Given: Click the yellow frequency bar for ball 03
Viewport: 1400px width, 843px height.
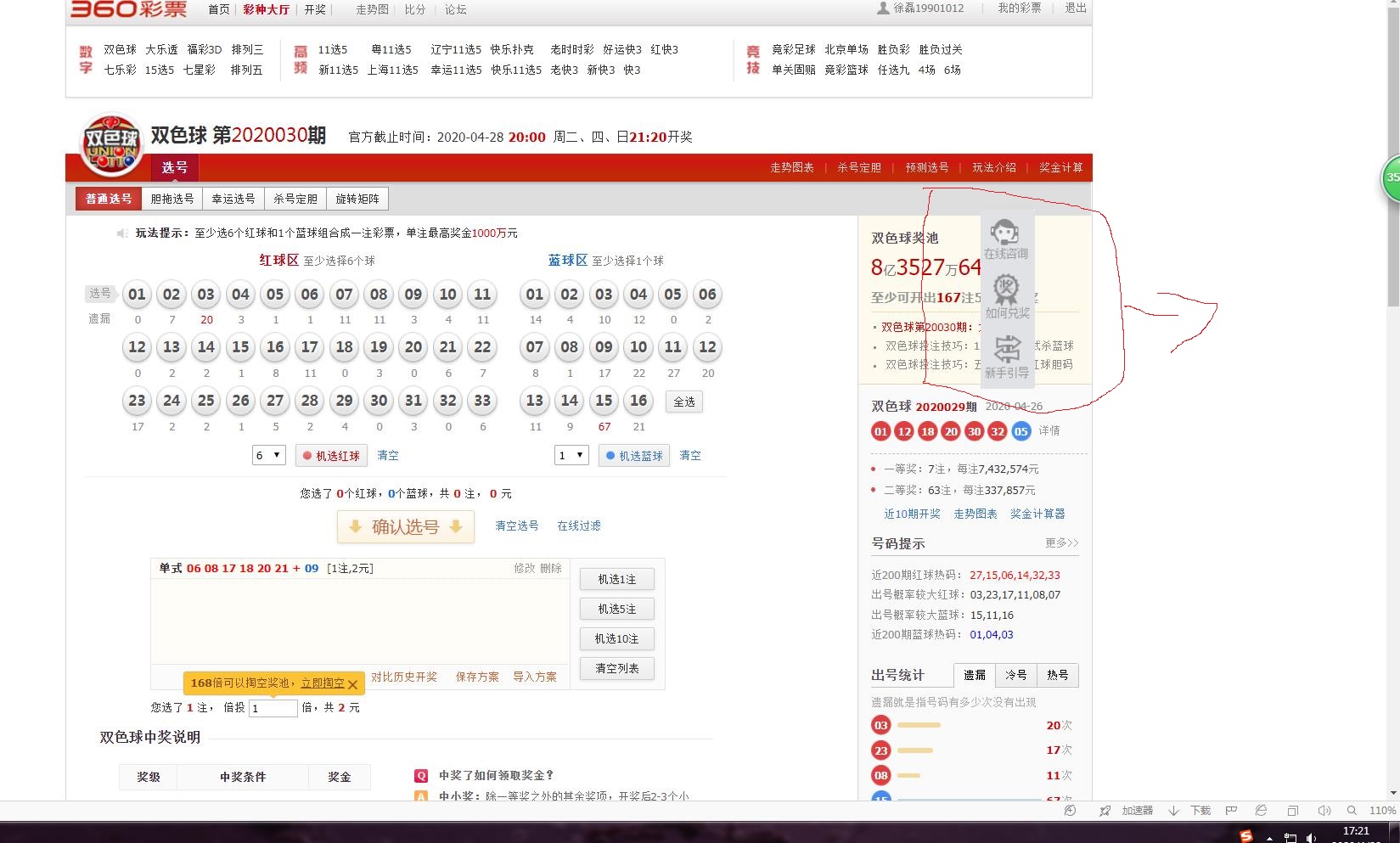Looking at the screenshot, I should (x=919, y=726).
